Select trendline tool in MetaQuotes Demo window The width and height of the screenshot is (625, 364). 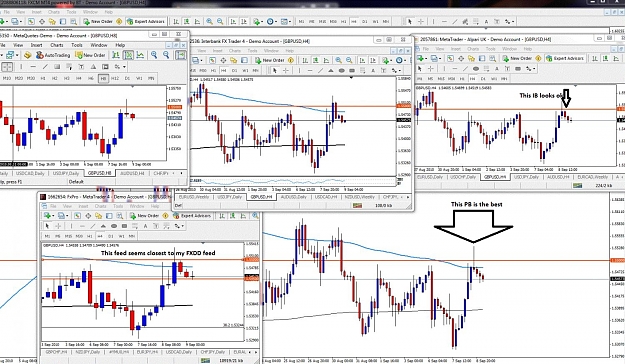[45, 67]
